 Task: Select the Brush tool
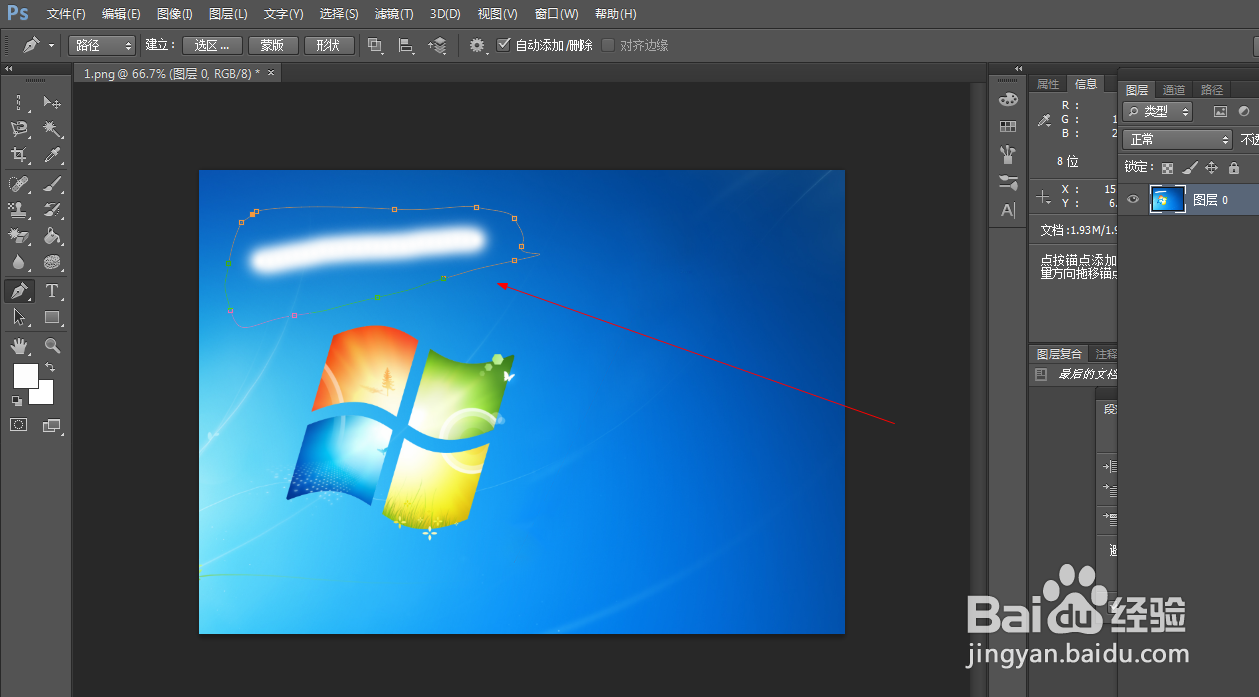click(x=52, y=183)
